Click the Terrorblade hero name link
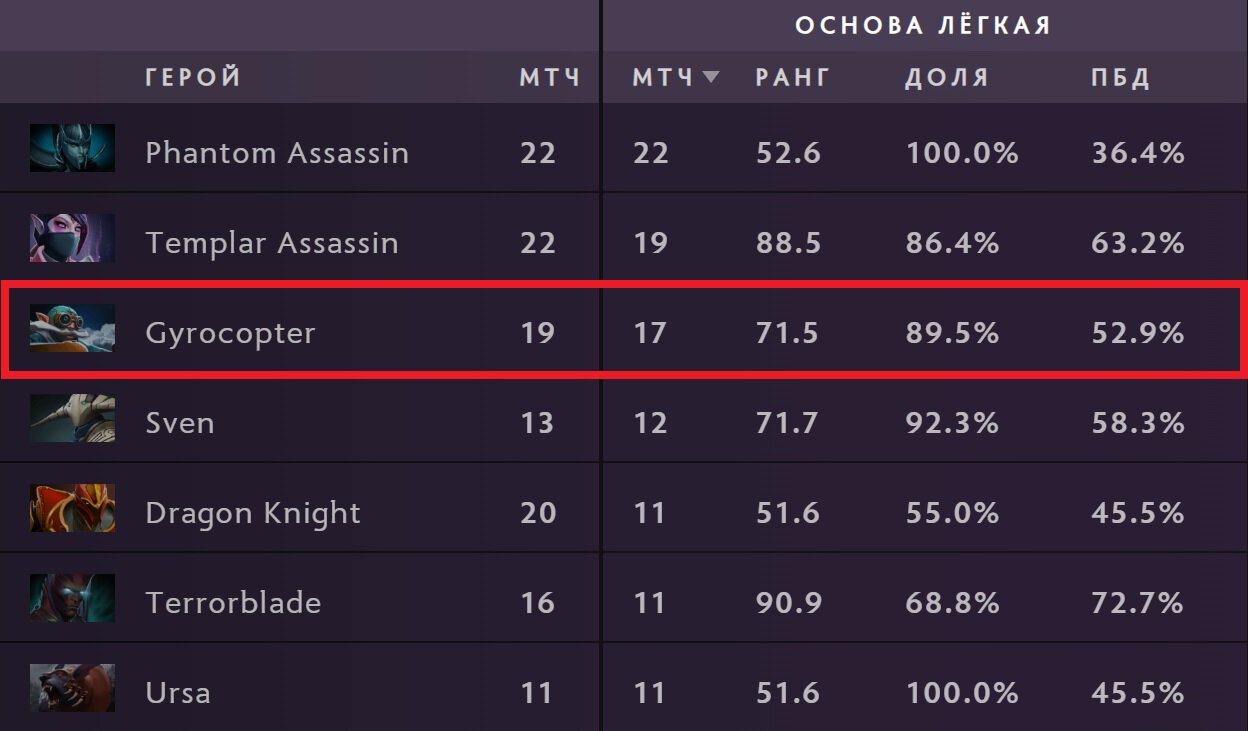This screenshot has width=1248, height=731. [x=233, y=603]
